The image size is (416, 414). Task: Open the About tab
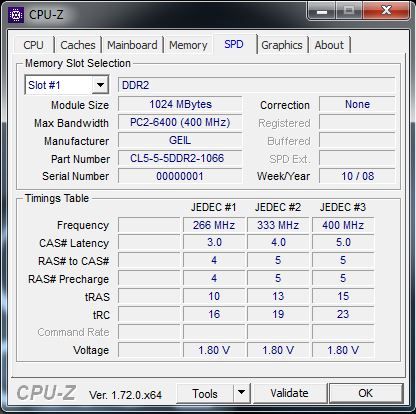click(x=329, y=45)
